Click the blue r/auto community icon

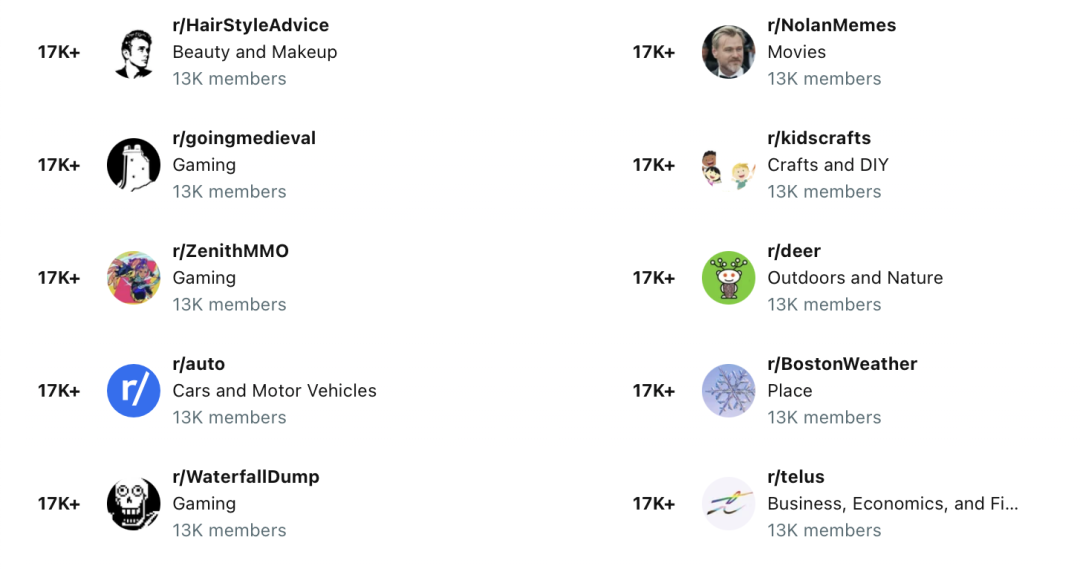tap(133, 391)
